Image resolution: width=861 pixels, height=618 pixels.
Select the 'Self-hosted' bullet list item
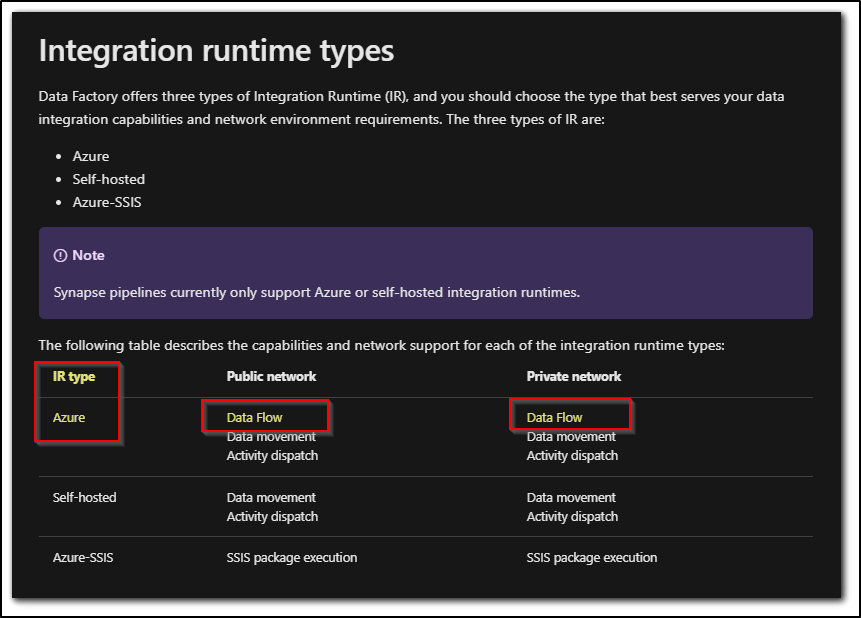tap(109, 180)
